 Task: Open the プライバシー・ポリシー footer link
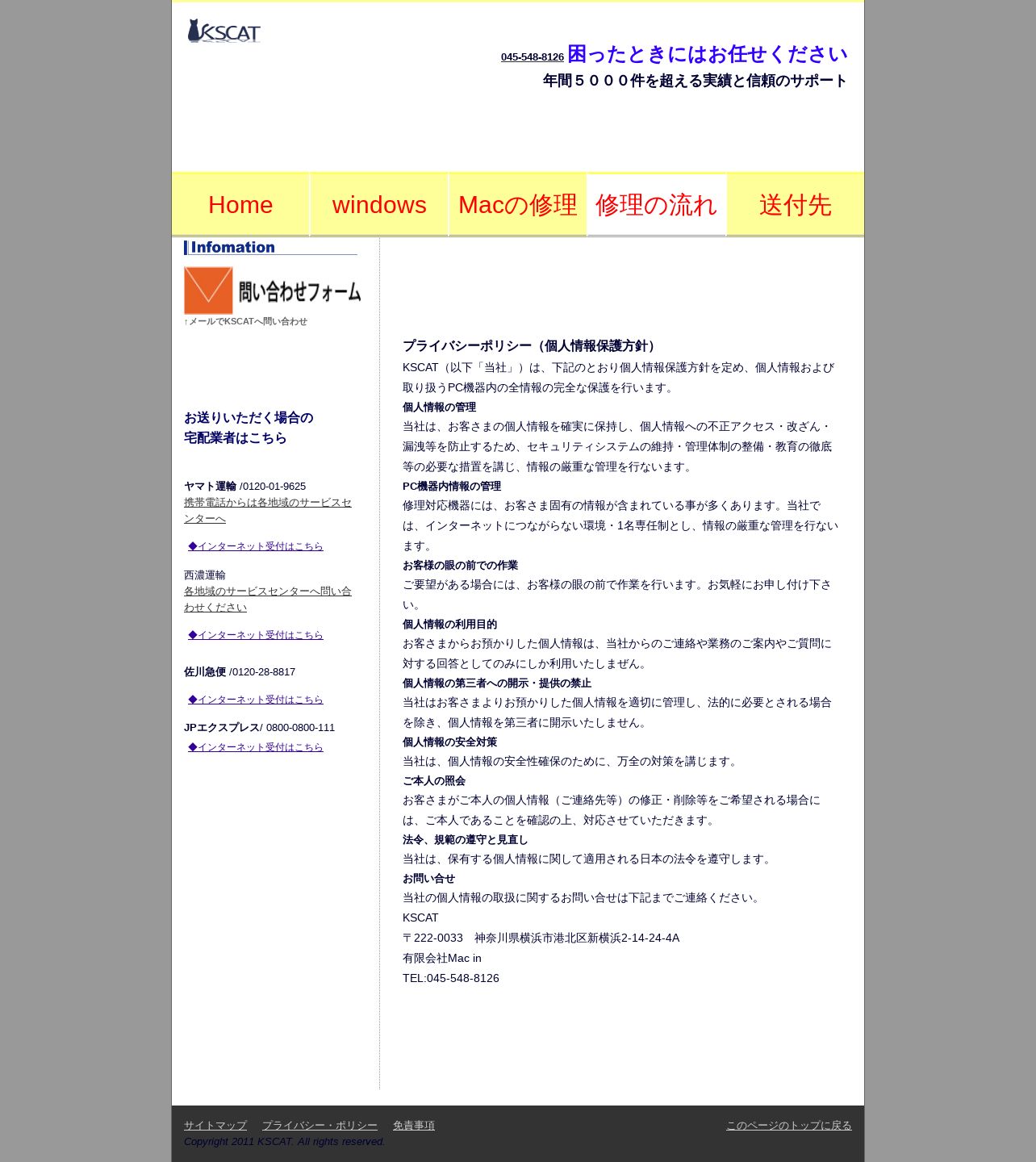click(320, 1126)
